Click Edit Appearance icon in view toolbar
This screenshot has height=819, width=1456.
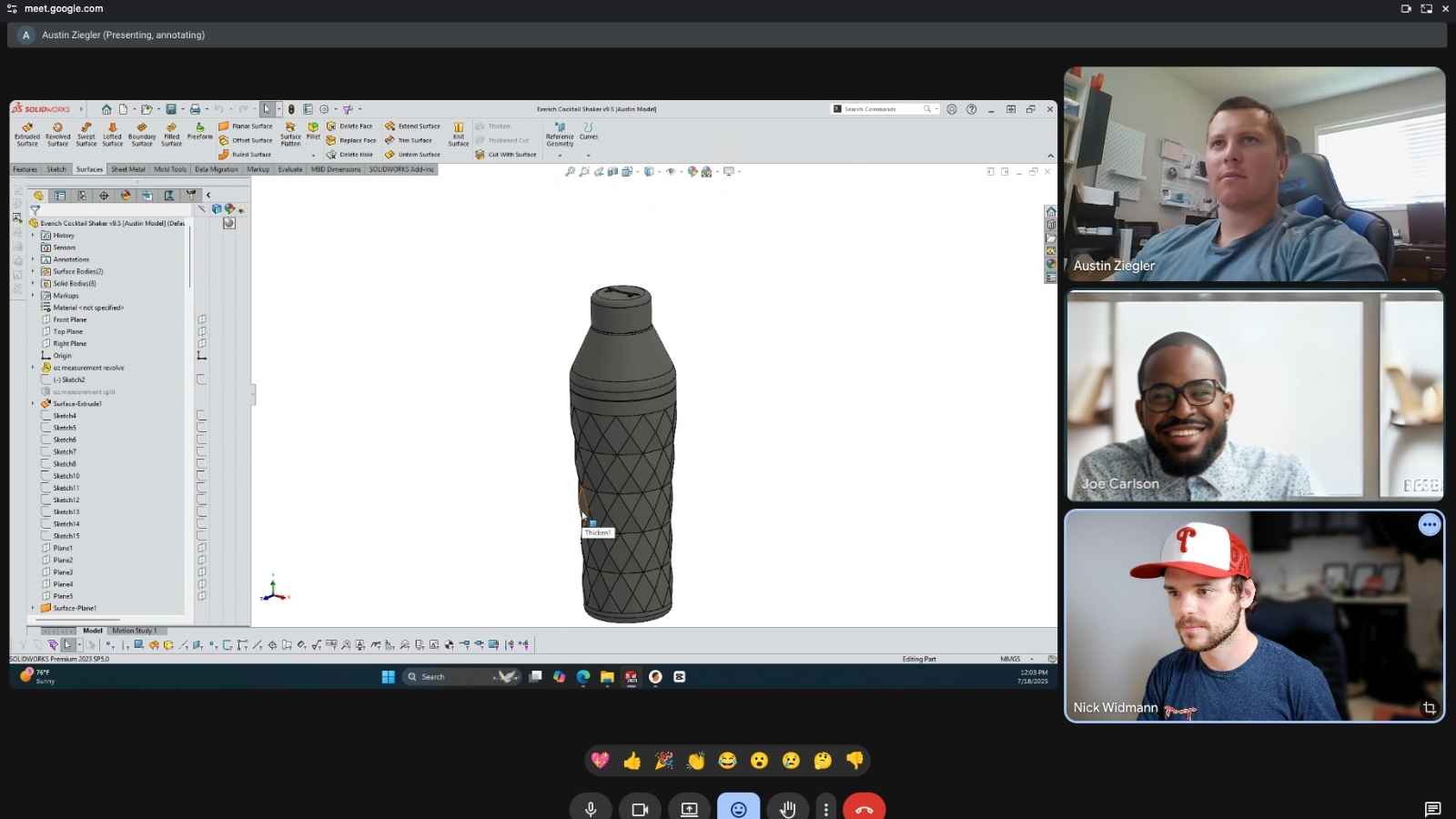693,171
